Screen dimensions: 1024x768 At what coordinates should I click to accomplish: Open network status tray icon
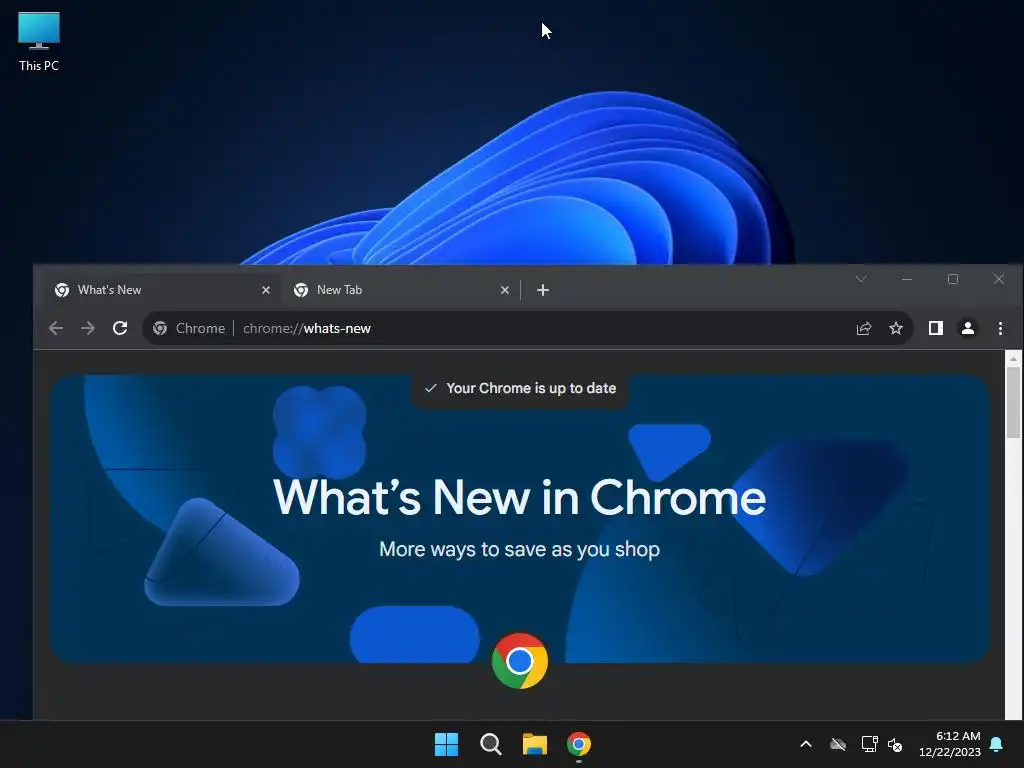click(x=869, y=744)
